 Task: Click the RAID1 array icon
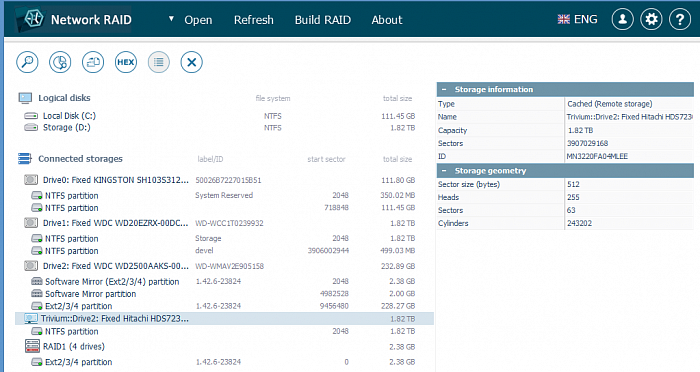[32, 346]
